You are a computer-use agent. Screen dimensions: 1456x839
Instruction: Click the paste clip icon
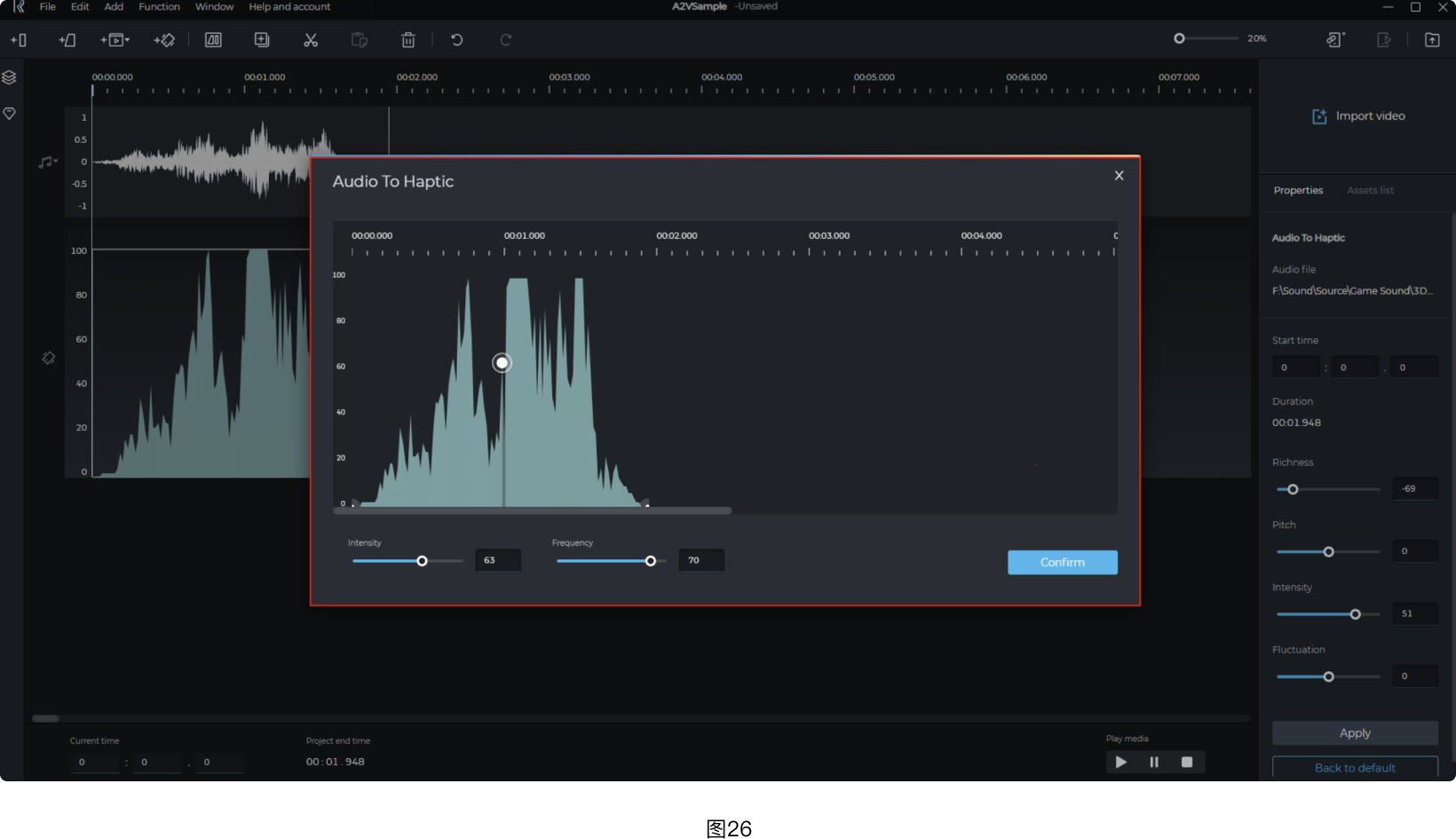point(359,40)
